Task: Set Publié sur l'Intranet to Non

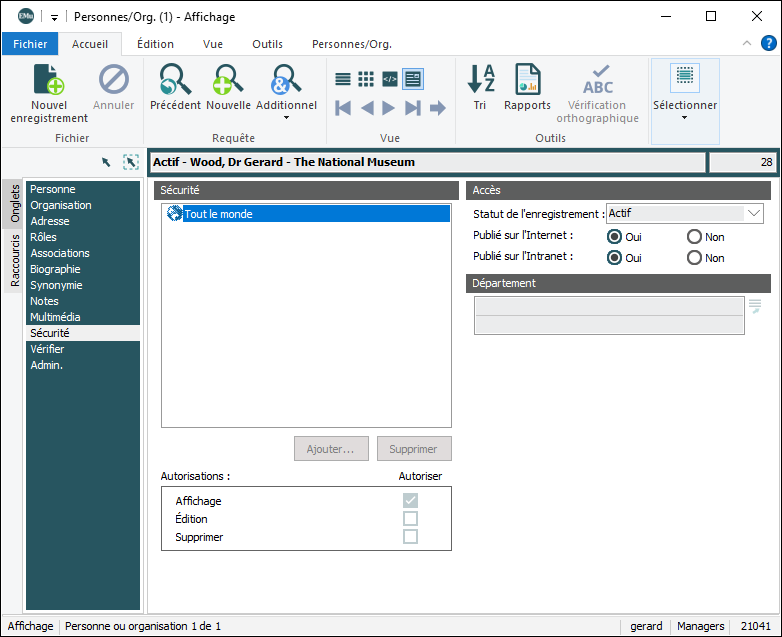Action: point(694,257)
